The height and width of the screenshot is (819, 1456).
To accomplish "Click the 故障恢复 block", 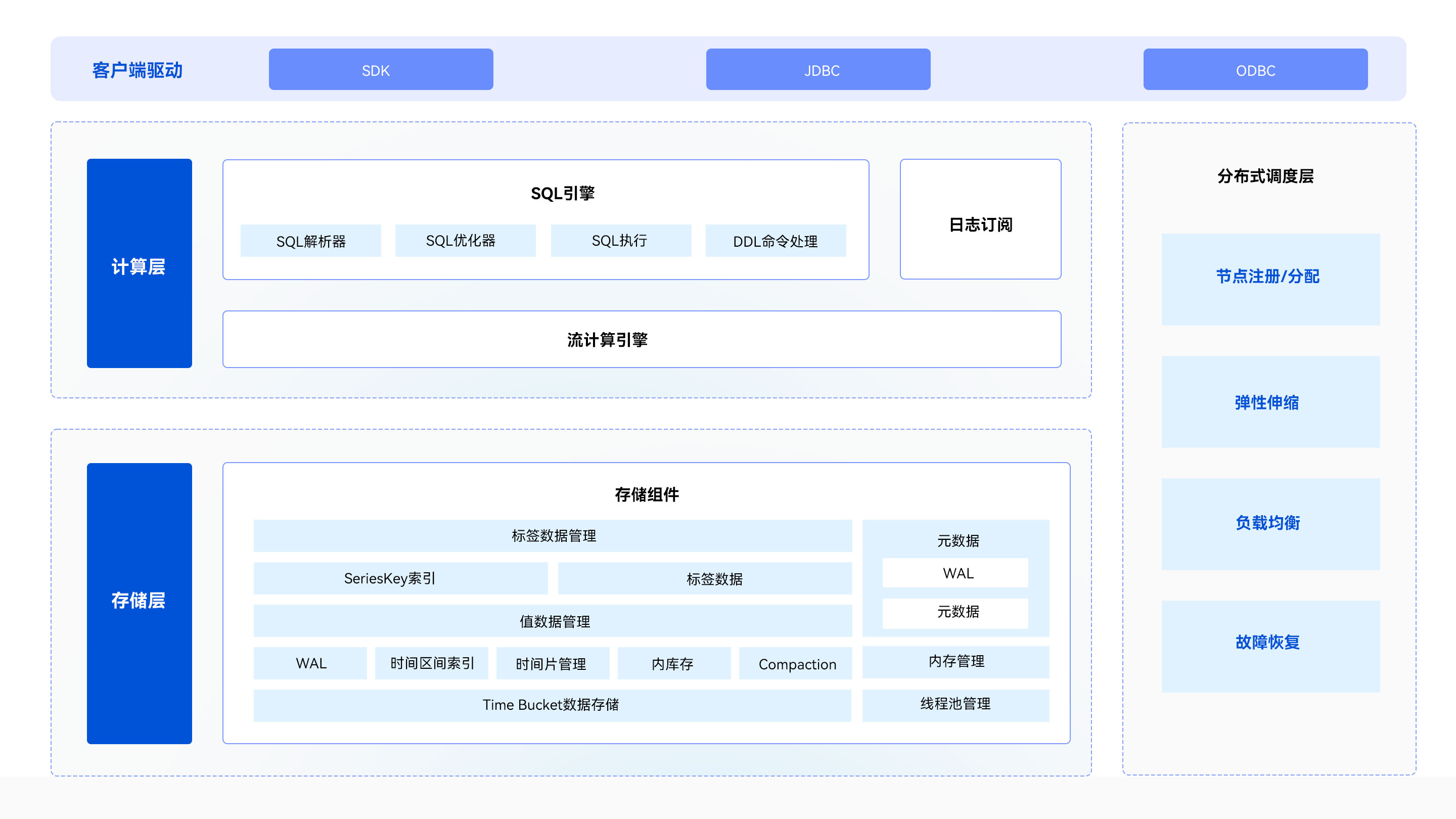I will (1270, 646).
